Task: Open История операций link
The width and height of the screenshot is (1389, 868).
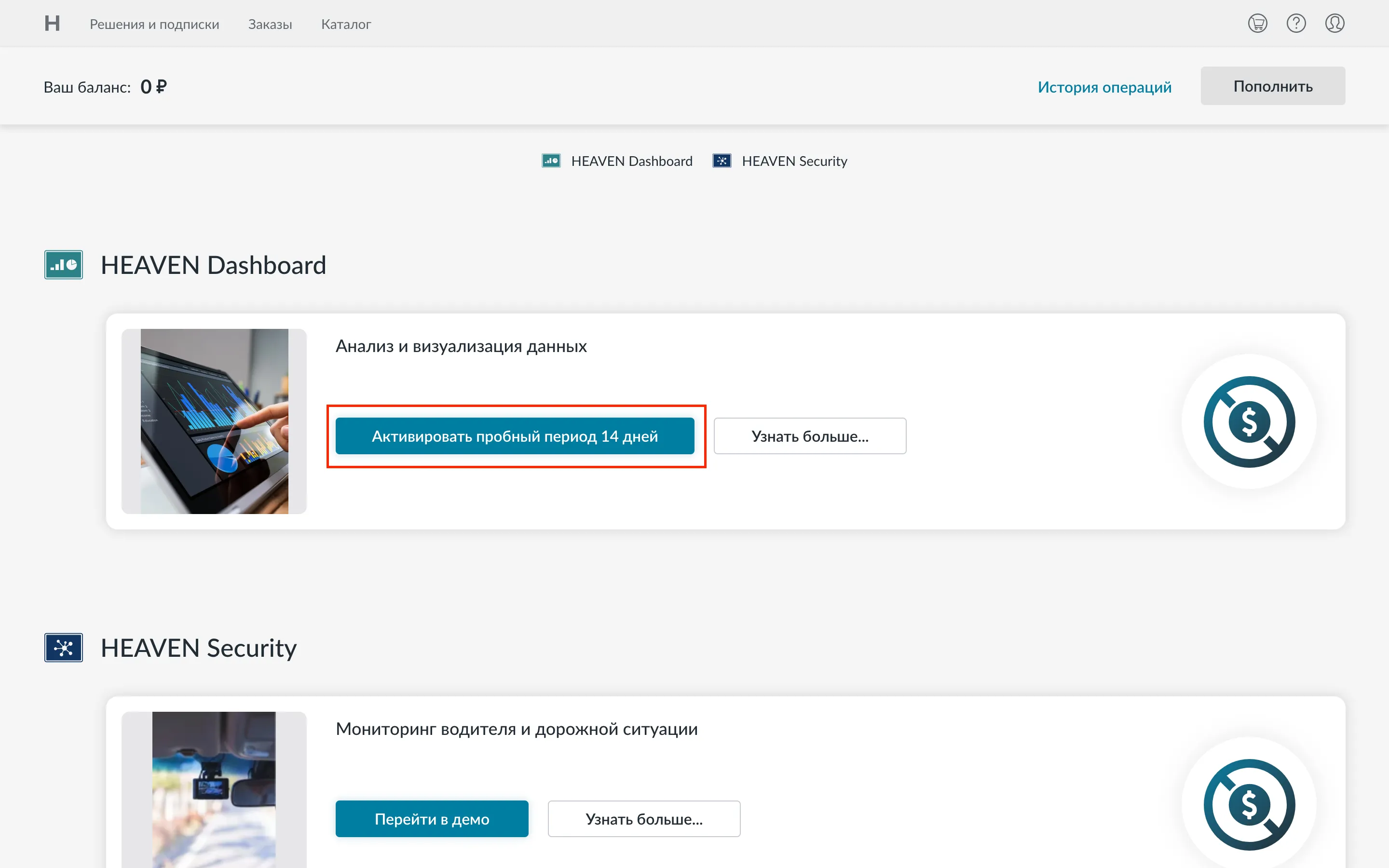Action: pyautogui.click(x=1104, y=87)
